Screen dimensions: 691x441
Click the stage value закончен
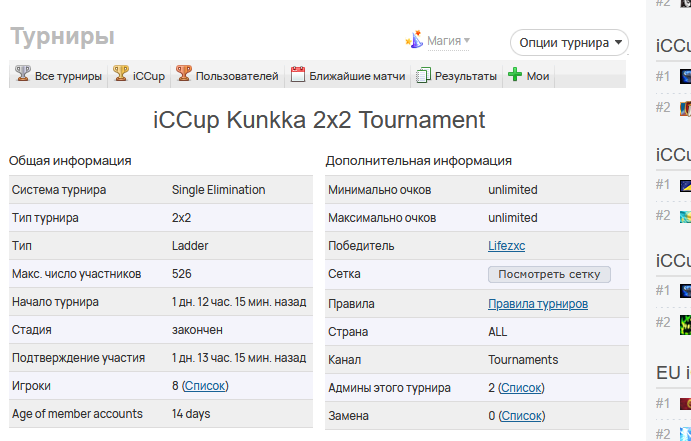tap(197, 330)
